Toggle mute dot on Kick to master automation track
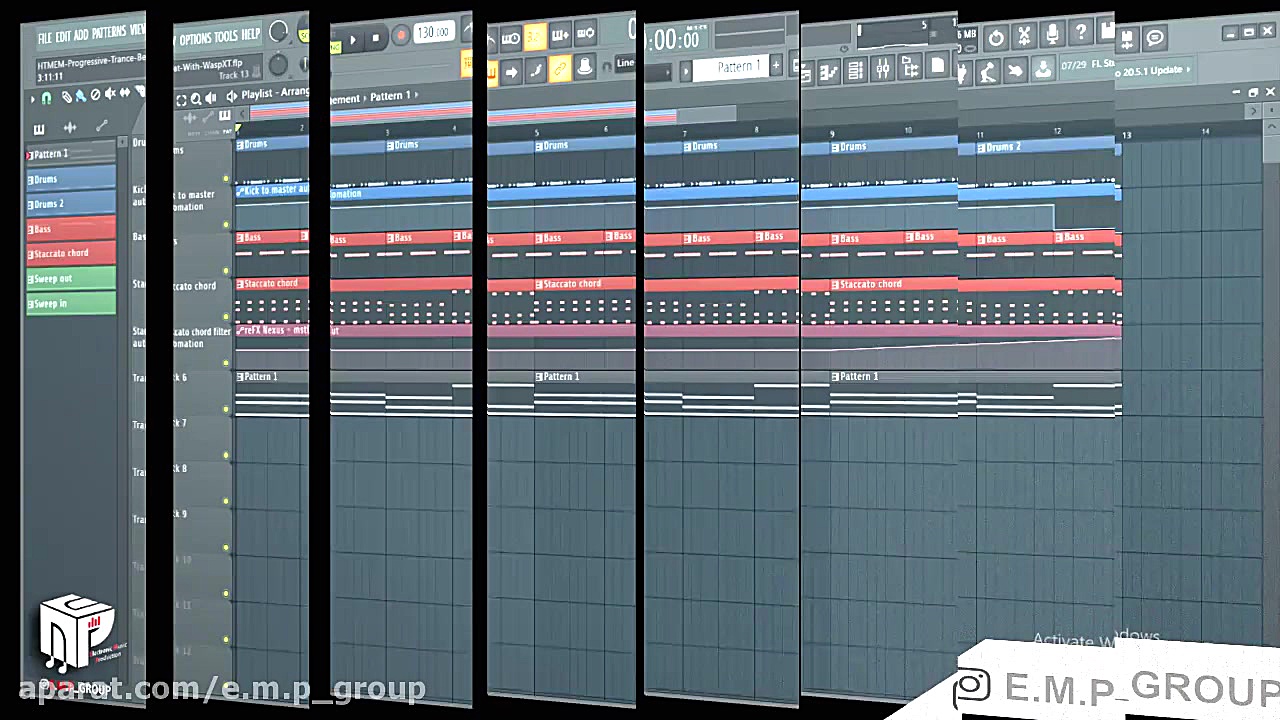Screen dimensions: 1280x720 point(225,225)
